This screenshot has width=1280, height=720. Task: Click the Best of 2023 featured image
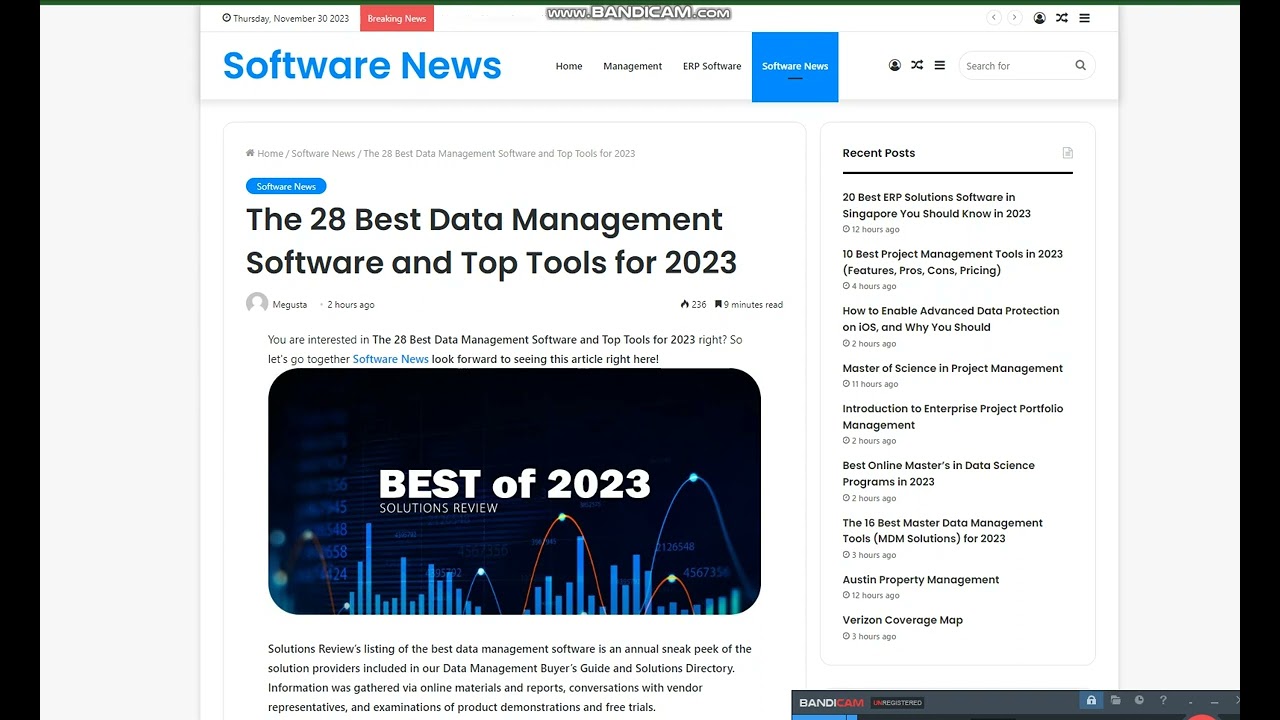[514, 491]
